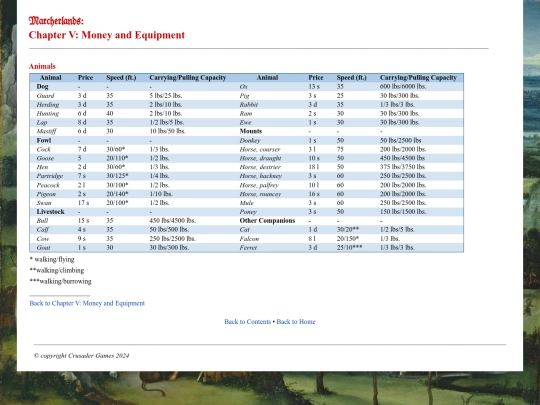The width and height of the screenshot is (540, 405).
Task: Click the **walking/climbing footnote
Action: pyautogui.click(x=57, y=270)
